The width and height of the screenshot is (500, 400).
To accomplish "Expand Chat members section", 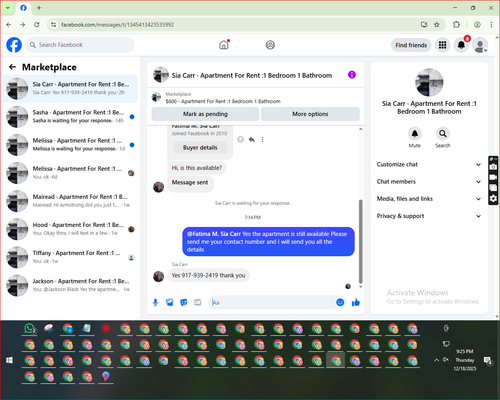I will 429,182.
